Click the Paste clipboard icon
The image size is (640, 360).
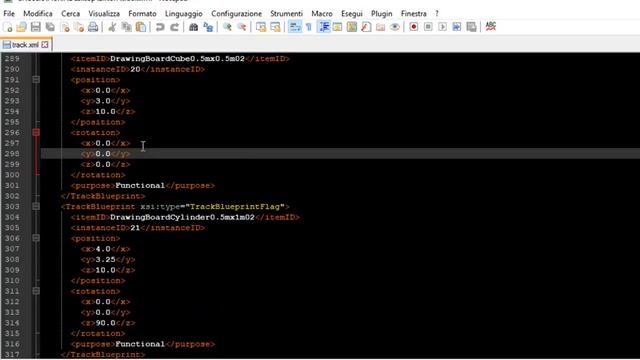(141, 27)
